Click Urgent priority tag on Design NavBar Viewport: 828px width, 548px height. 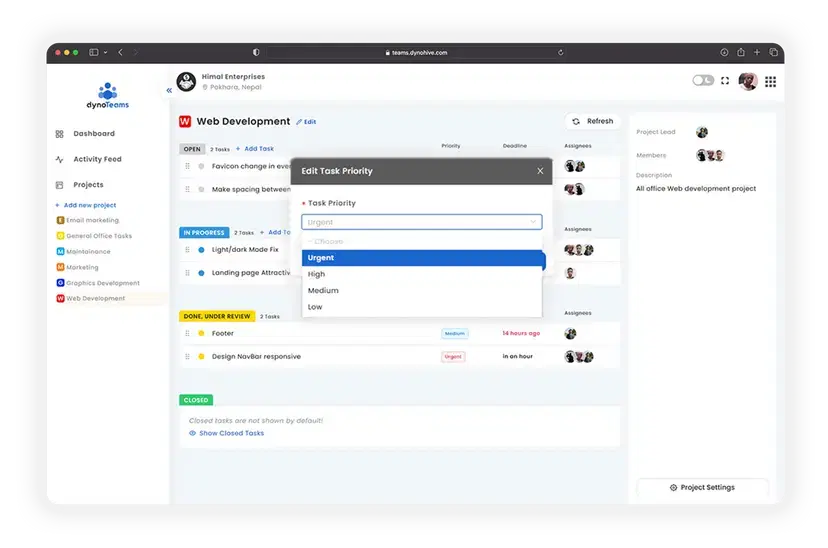(453, 357)
